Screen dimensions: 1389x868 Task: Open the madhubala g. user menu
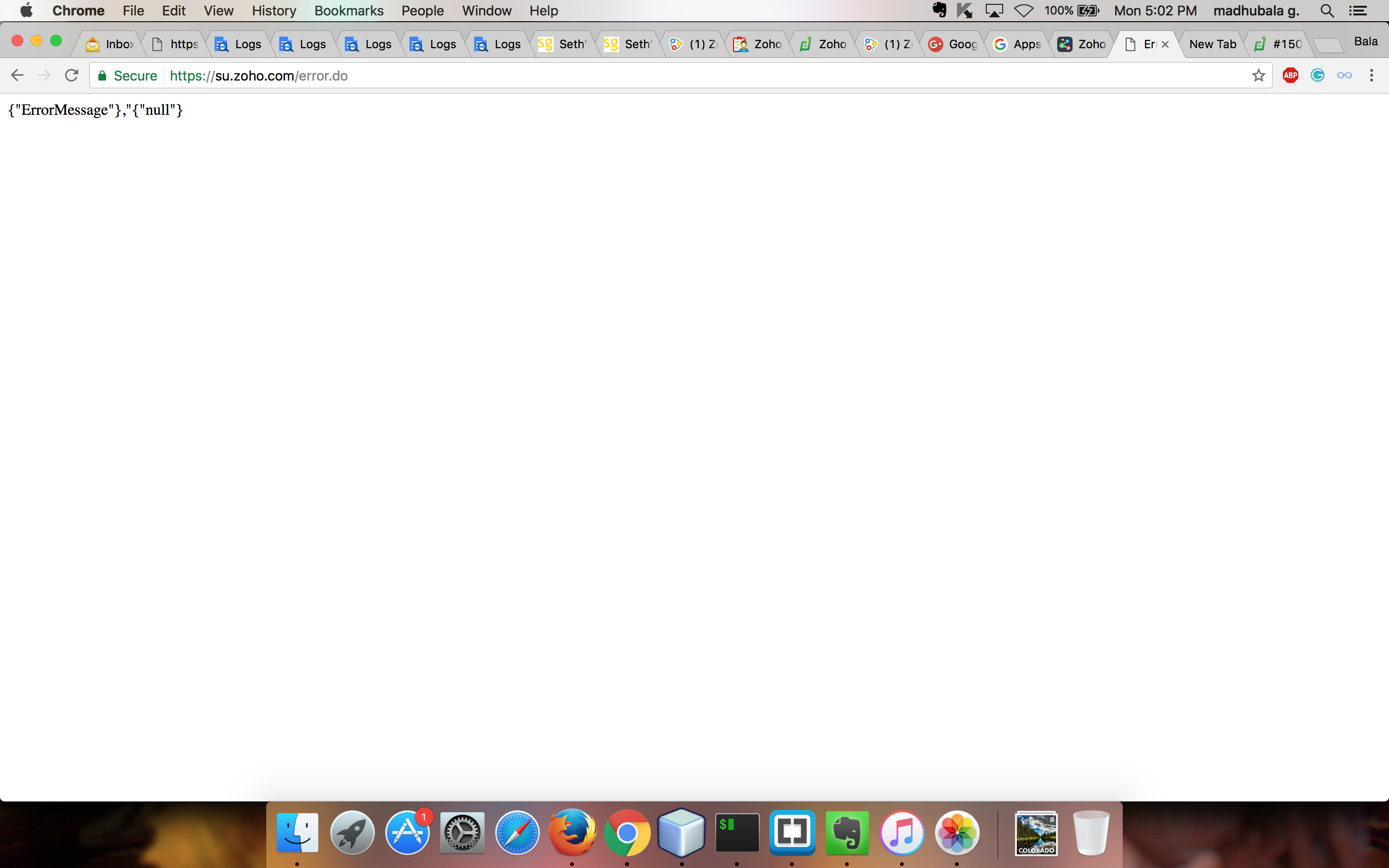(1256, 10)
